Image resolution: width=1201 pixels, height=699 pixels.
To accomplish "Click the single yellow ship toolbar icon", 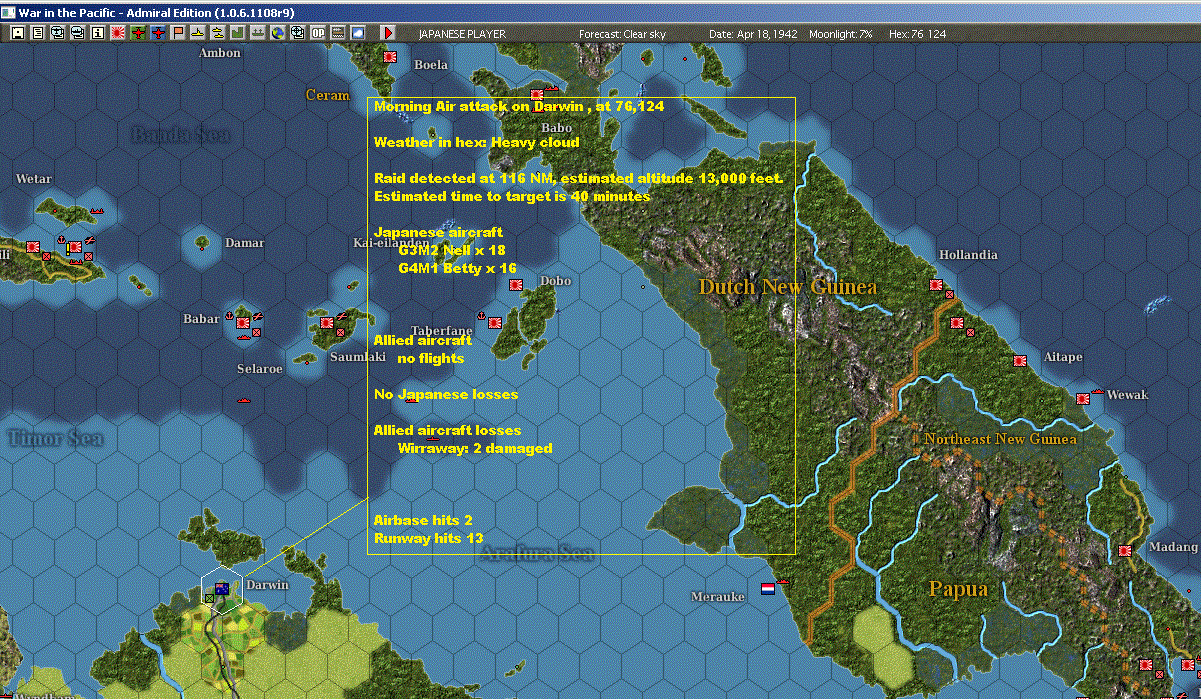I will coord(198,33).
